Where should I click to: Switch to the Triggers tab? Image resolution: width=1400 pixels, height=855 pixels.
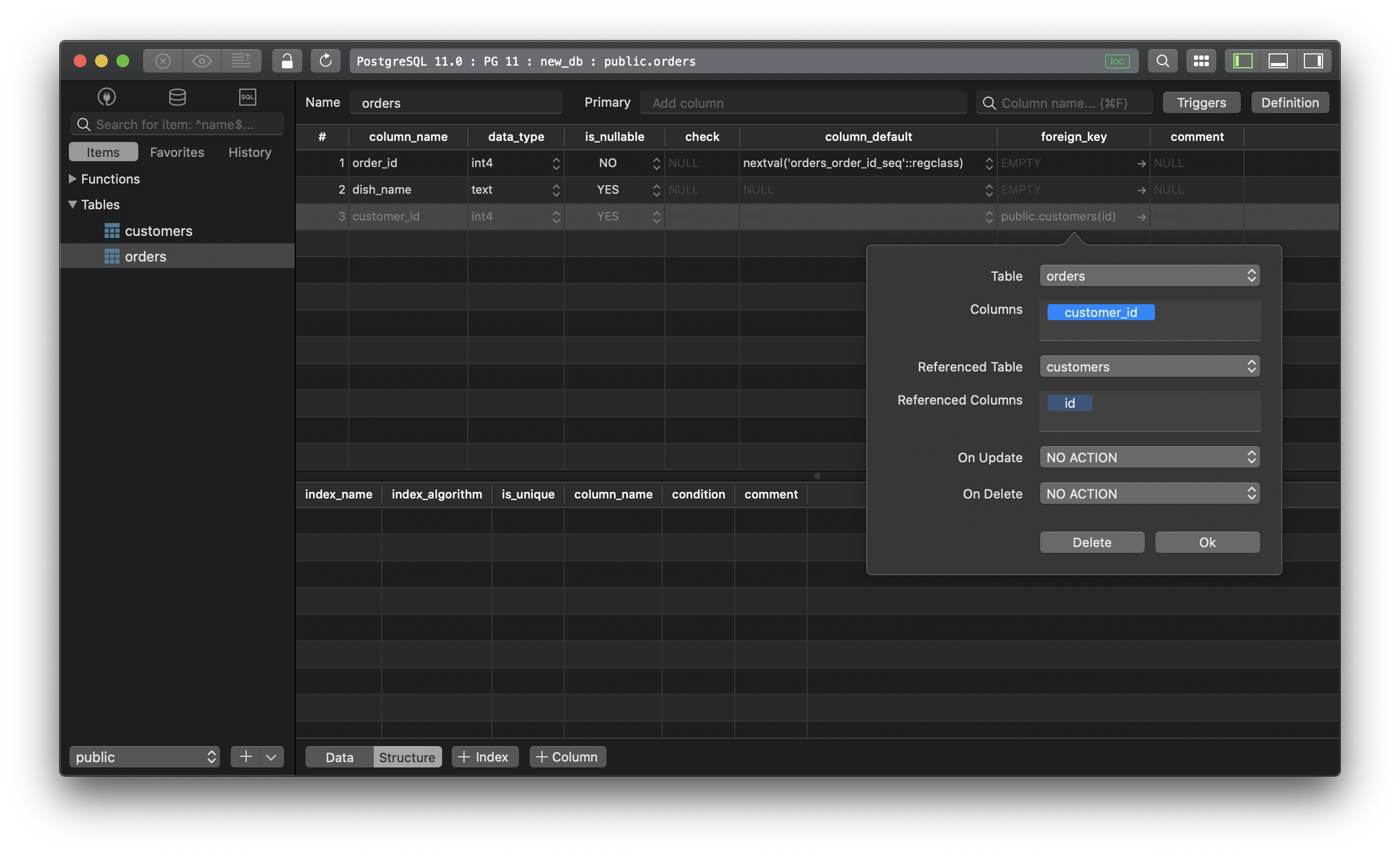point(1200,102)
